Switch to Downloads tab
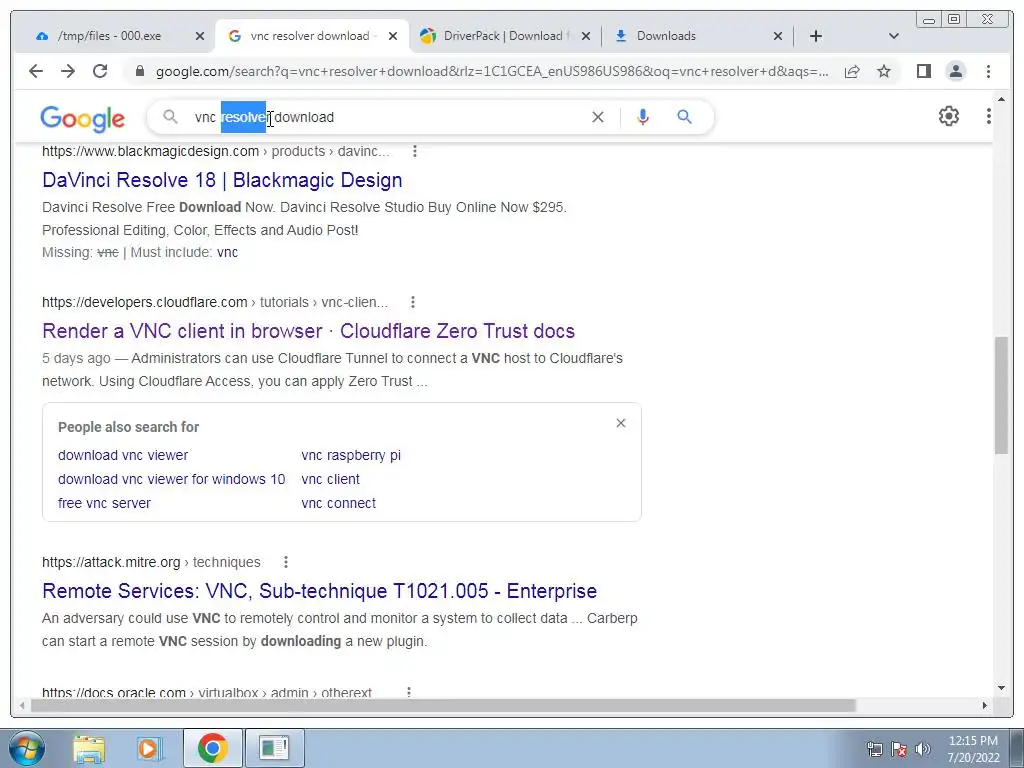Image resolution: width=1024 pixels, height=768 pixels. click(x=666, y=36)
